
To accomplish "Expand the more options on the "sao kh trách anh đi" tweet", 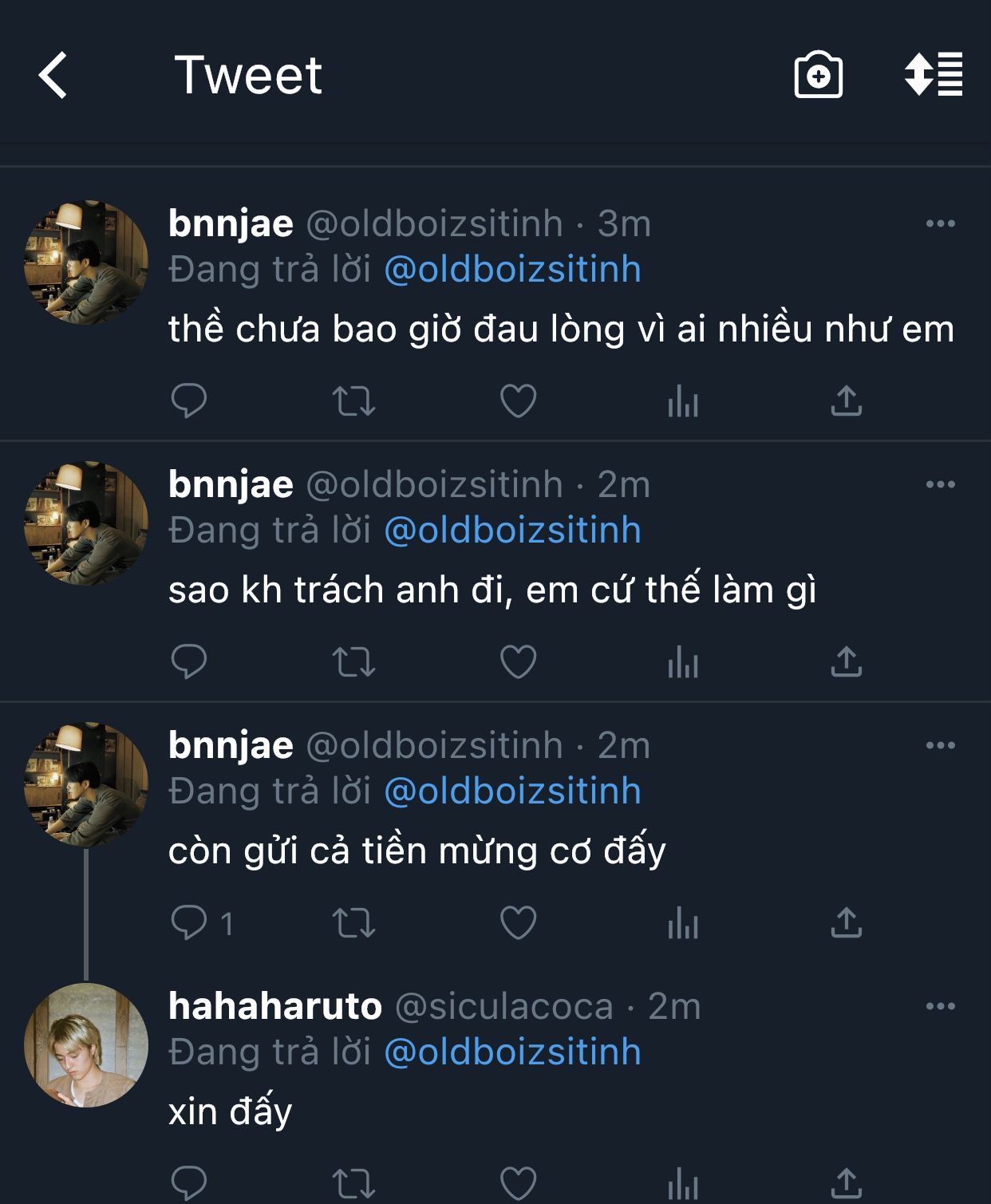I will (x=940, y=485).
